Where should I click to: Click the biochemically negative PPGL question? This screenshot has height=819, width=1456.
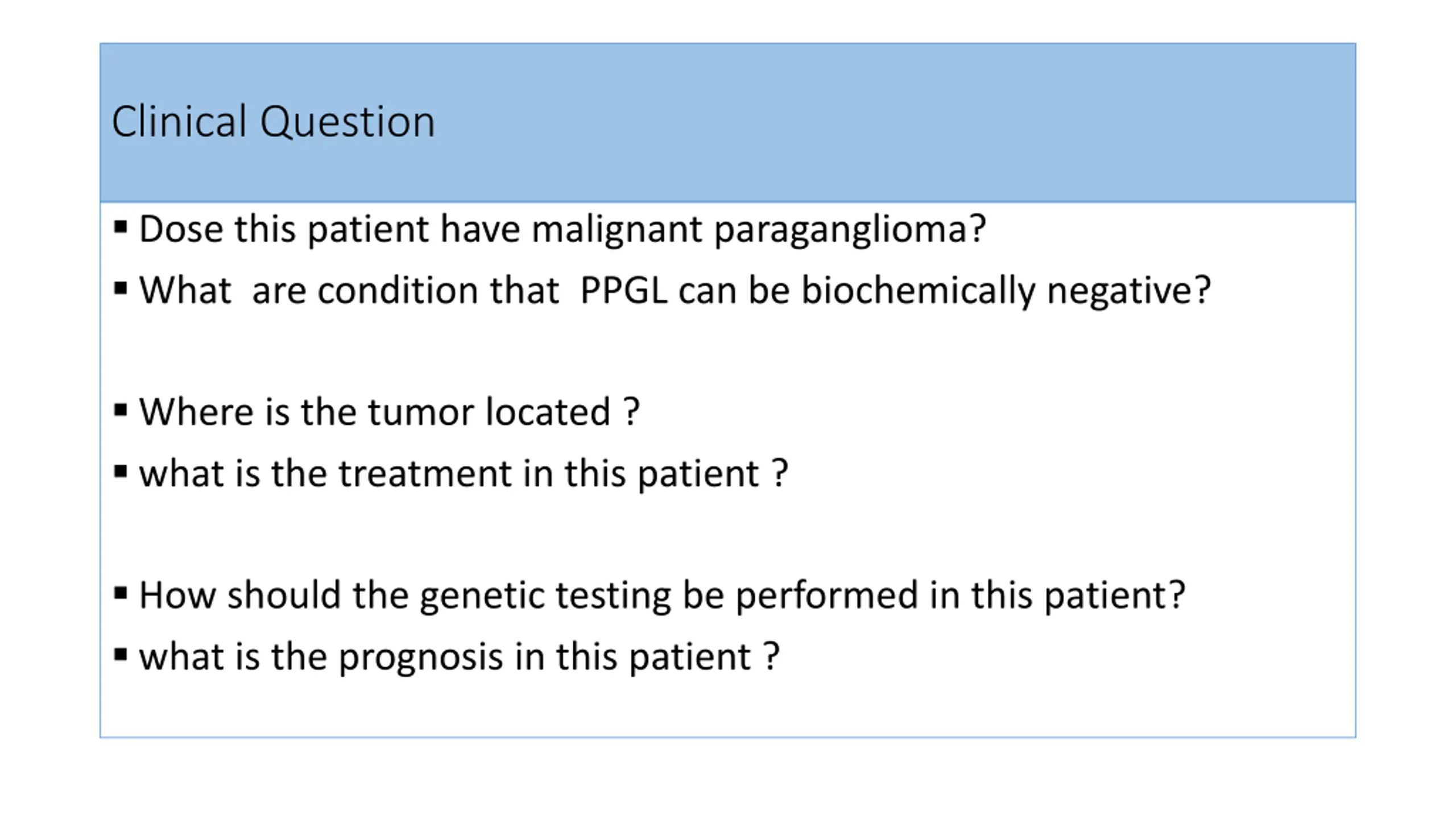tap(675, 291)
